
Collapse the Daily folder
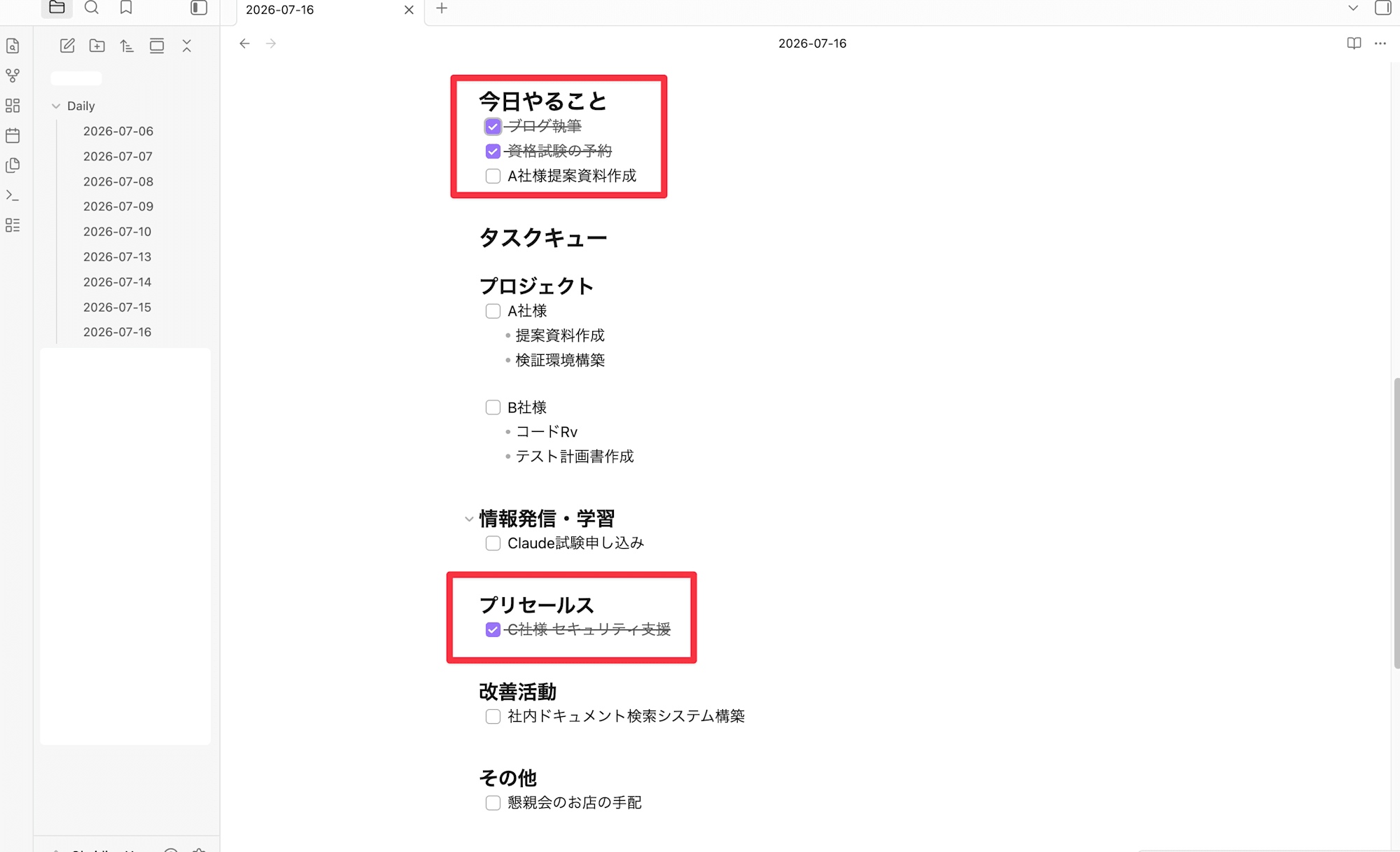(x=56, y=106)
